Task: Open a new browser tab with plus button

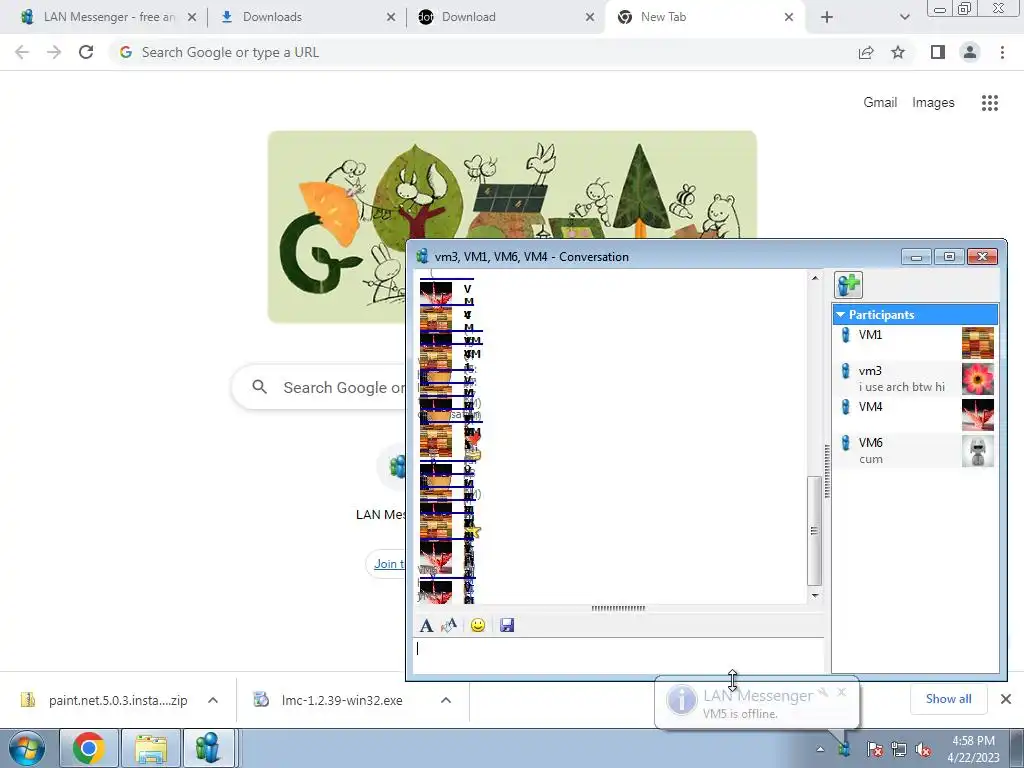Action: tap(827, 17)
